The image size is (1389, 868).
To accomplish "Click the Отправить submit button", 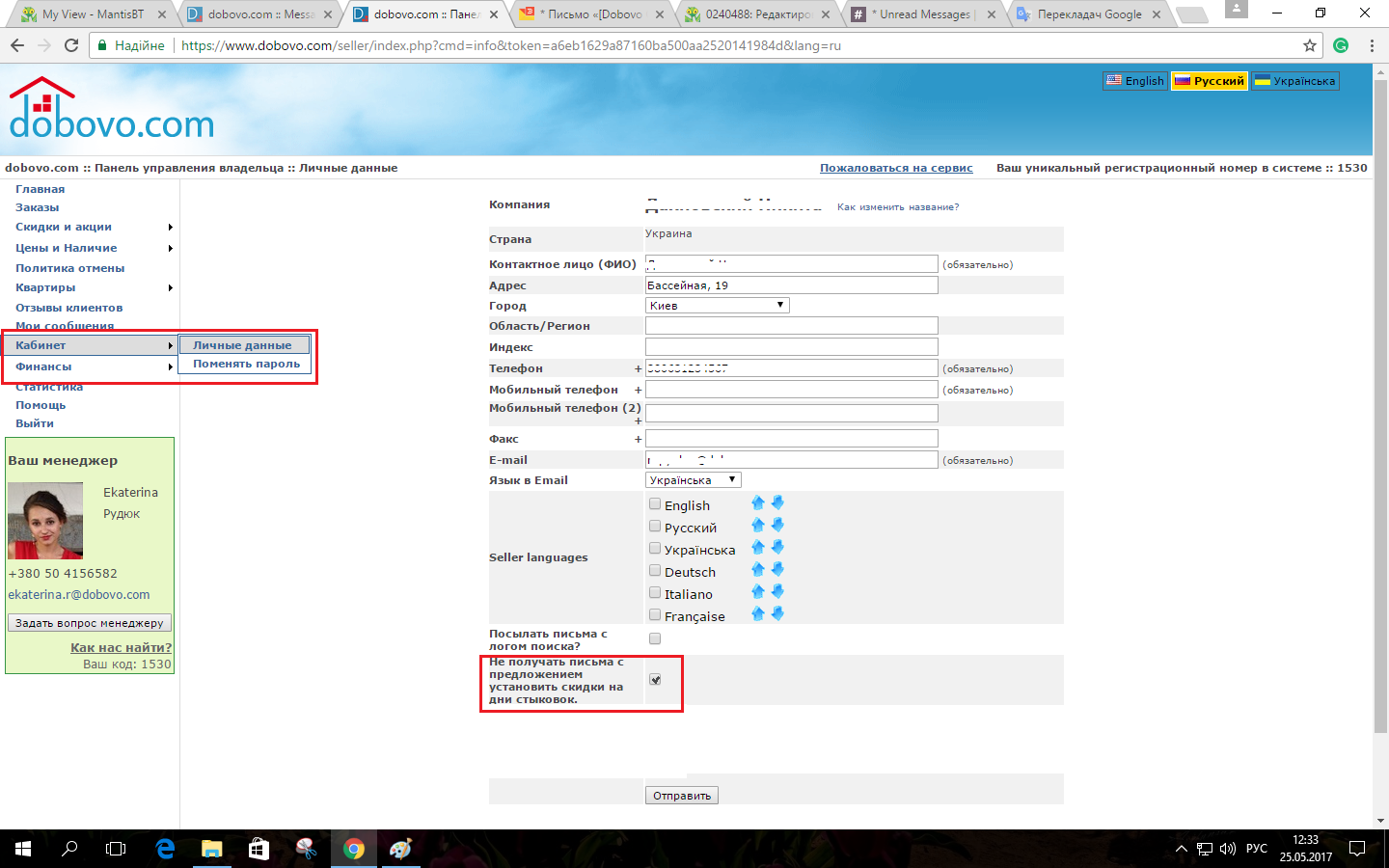I will pyautogui.click(x=682, y=796).
